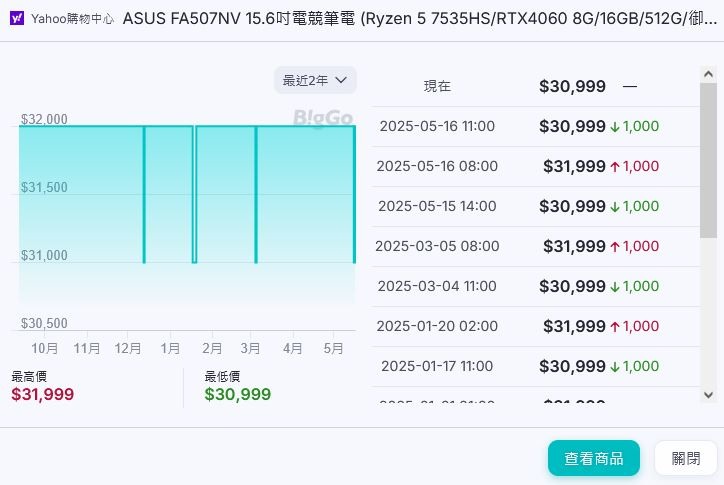Click the 最低價 value $30,999
Image resolution: width=724 pixels, height=485 pixels.
[237, 394]
